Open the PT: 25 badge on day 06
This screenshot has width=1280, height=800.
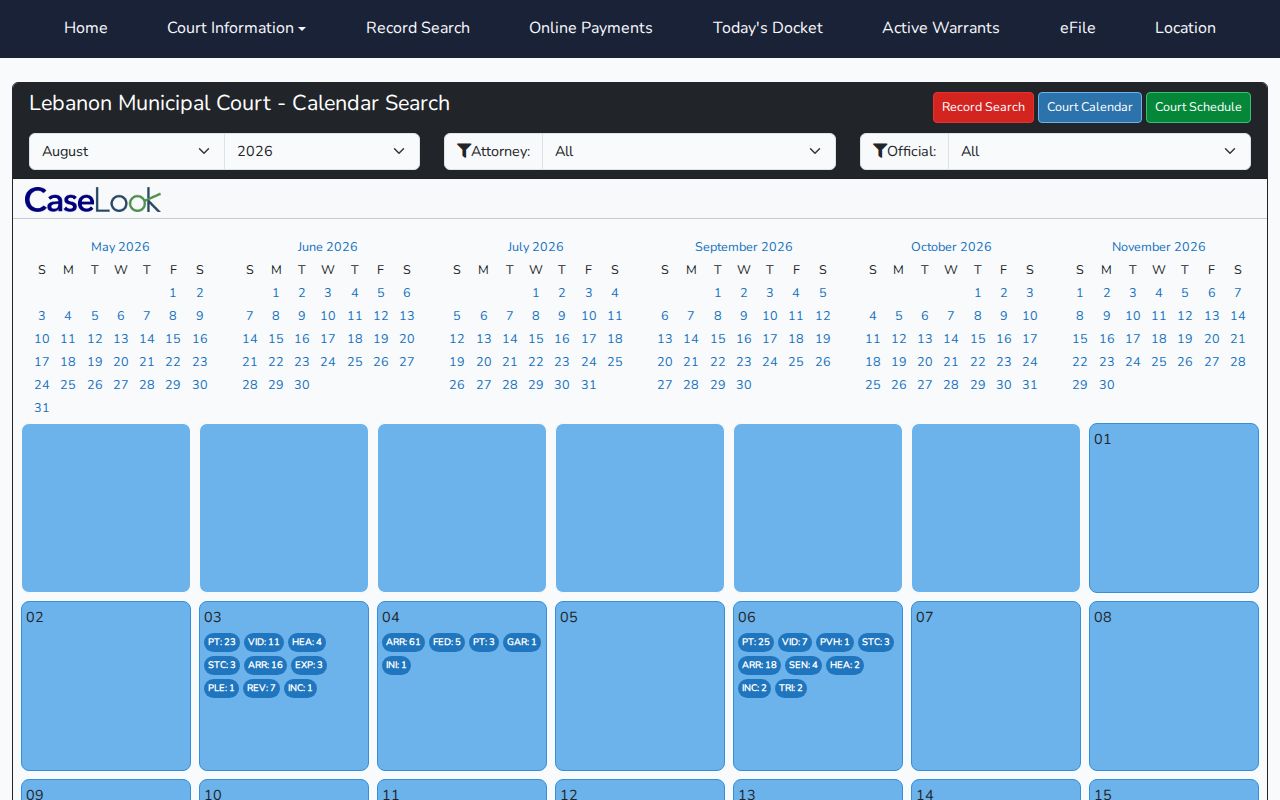756,642
